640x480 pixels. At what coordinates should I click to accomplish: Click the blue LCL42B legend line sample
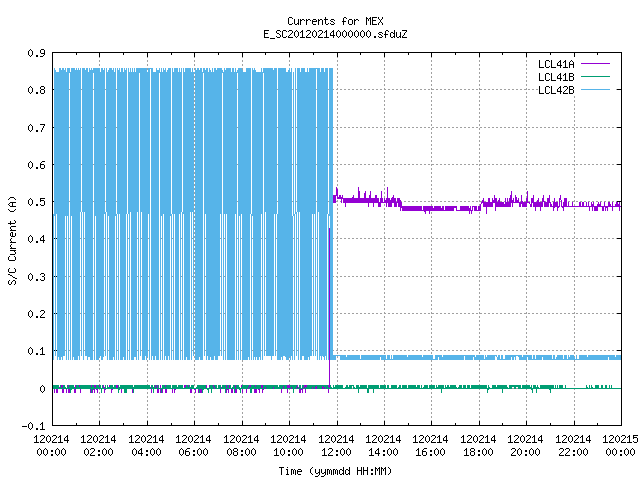[x=595, y=90]
